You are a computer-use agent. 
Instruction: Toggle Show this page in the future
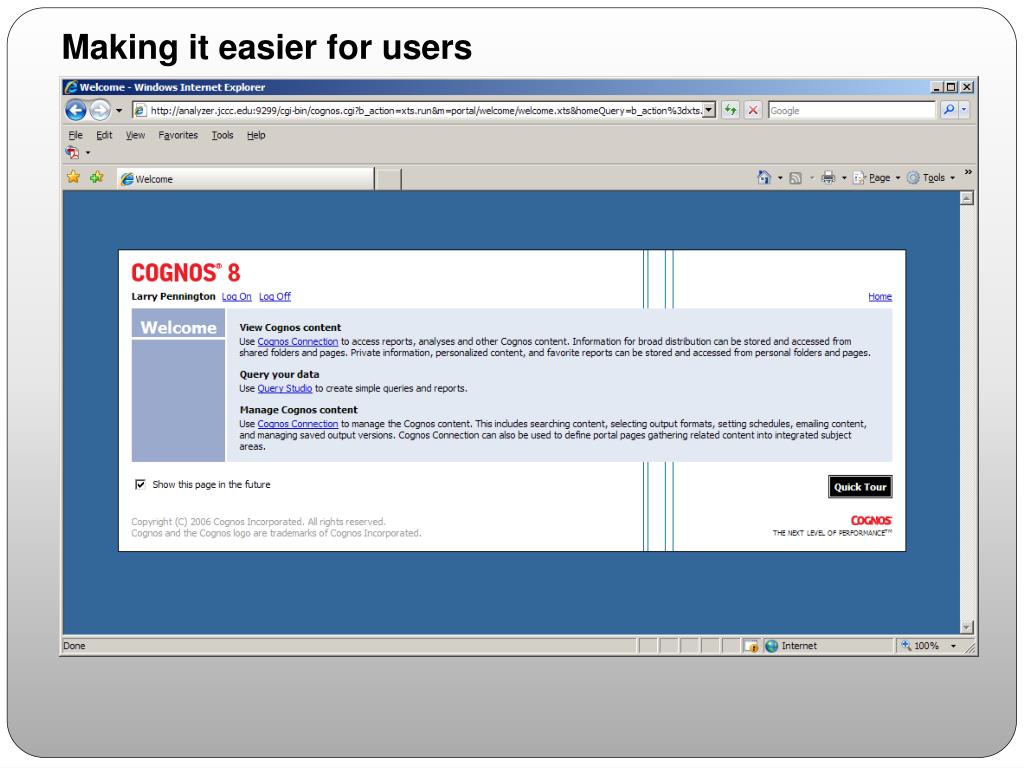(140, 484)
